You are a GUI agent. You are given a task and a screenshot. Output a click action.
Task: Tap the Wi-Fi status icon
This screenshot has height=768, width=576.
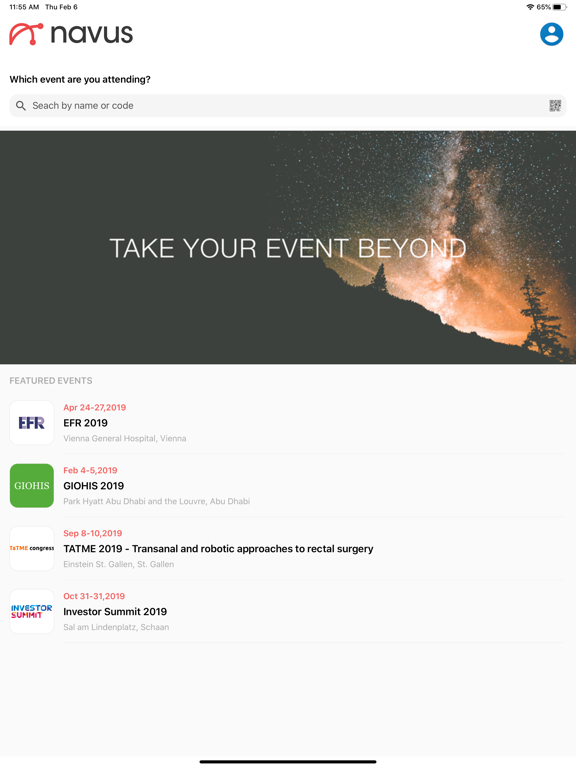(x=530, y=7)
